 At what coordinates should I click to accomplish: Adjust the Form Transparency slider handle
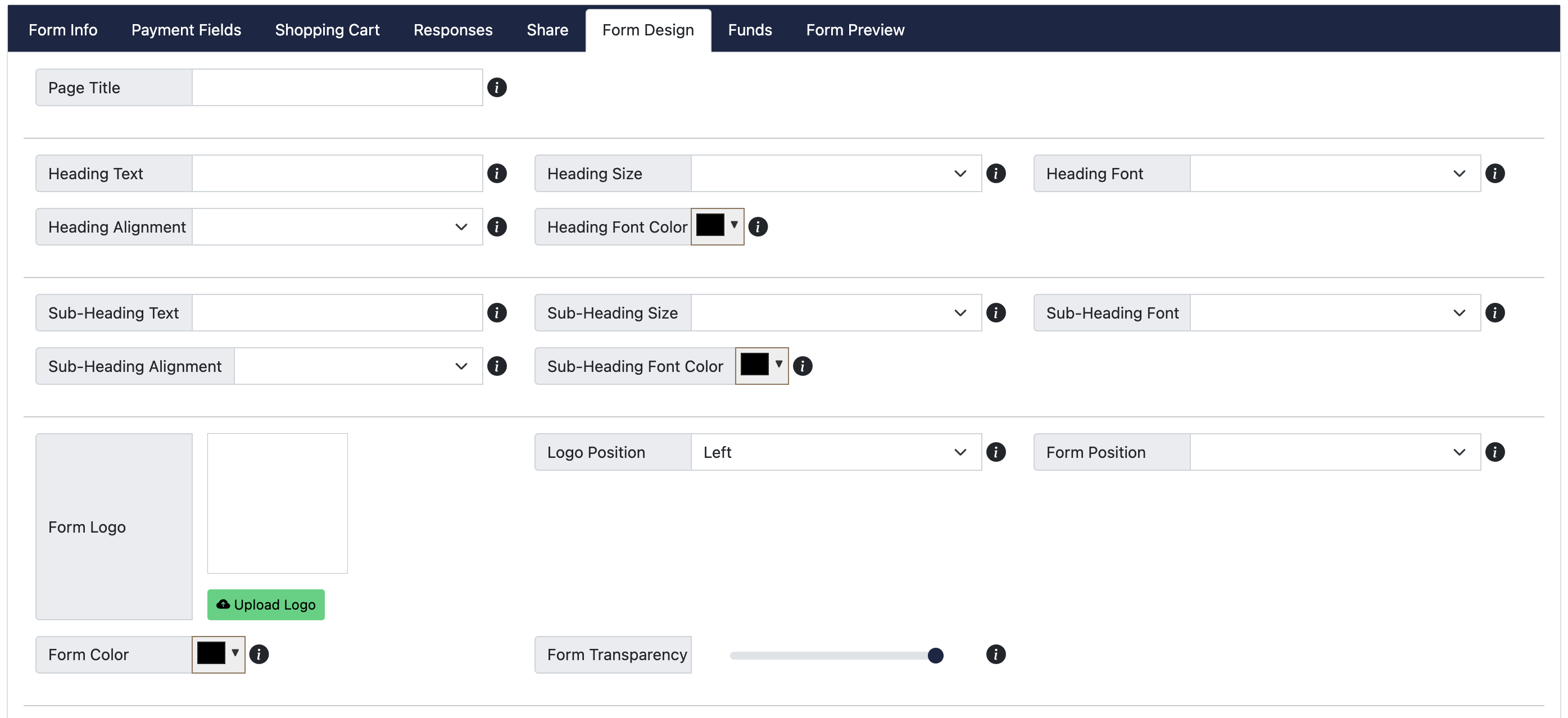[935, 655]
